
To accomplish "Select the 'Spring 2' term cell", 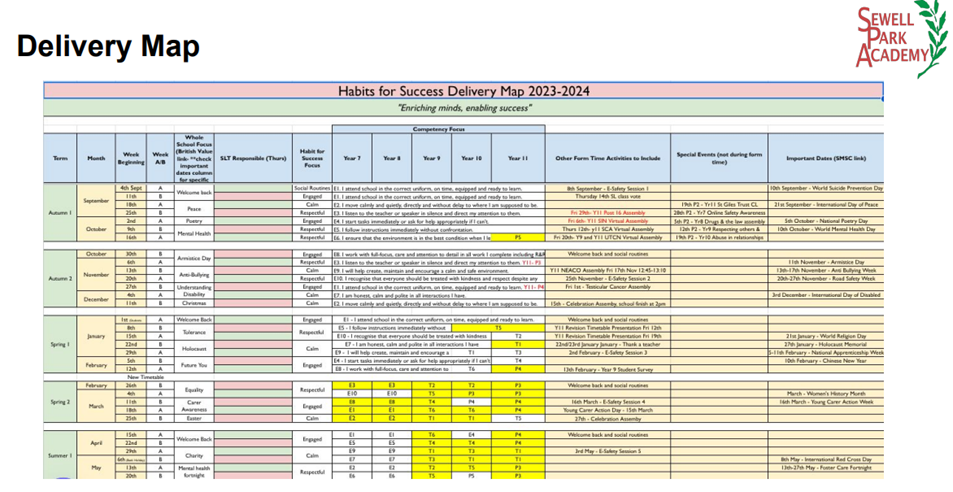I will (x=60, y=402).
